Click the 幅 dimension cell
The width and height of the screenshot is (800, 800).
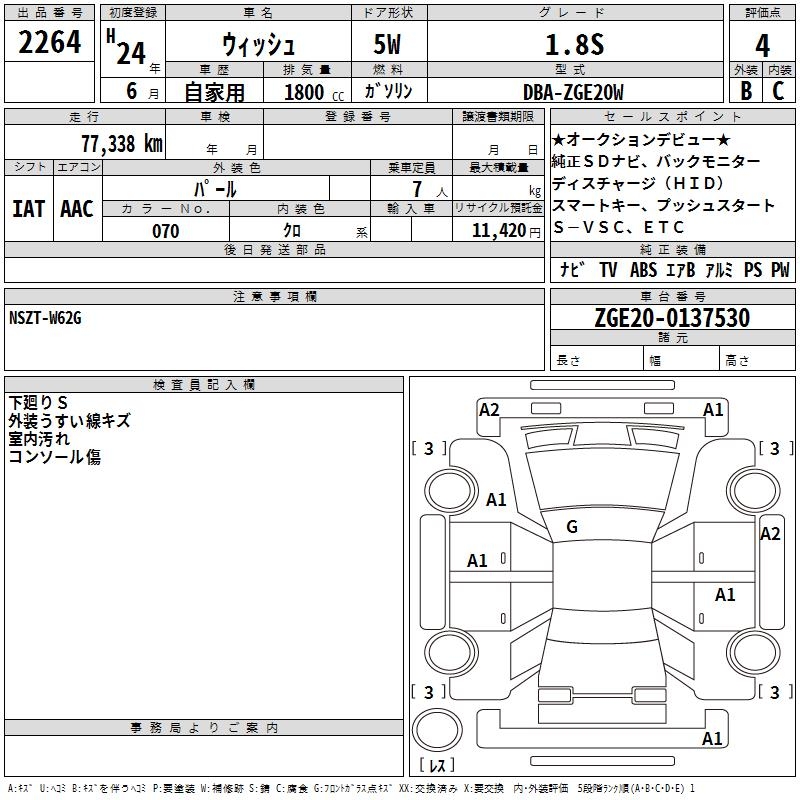tap(682, 360)
